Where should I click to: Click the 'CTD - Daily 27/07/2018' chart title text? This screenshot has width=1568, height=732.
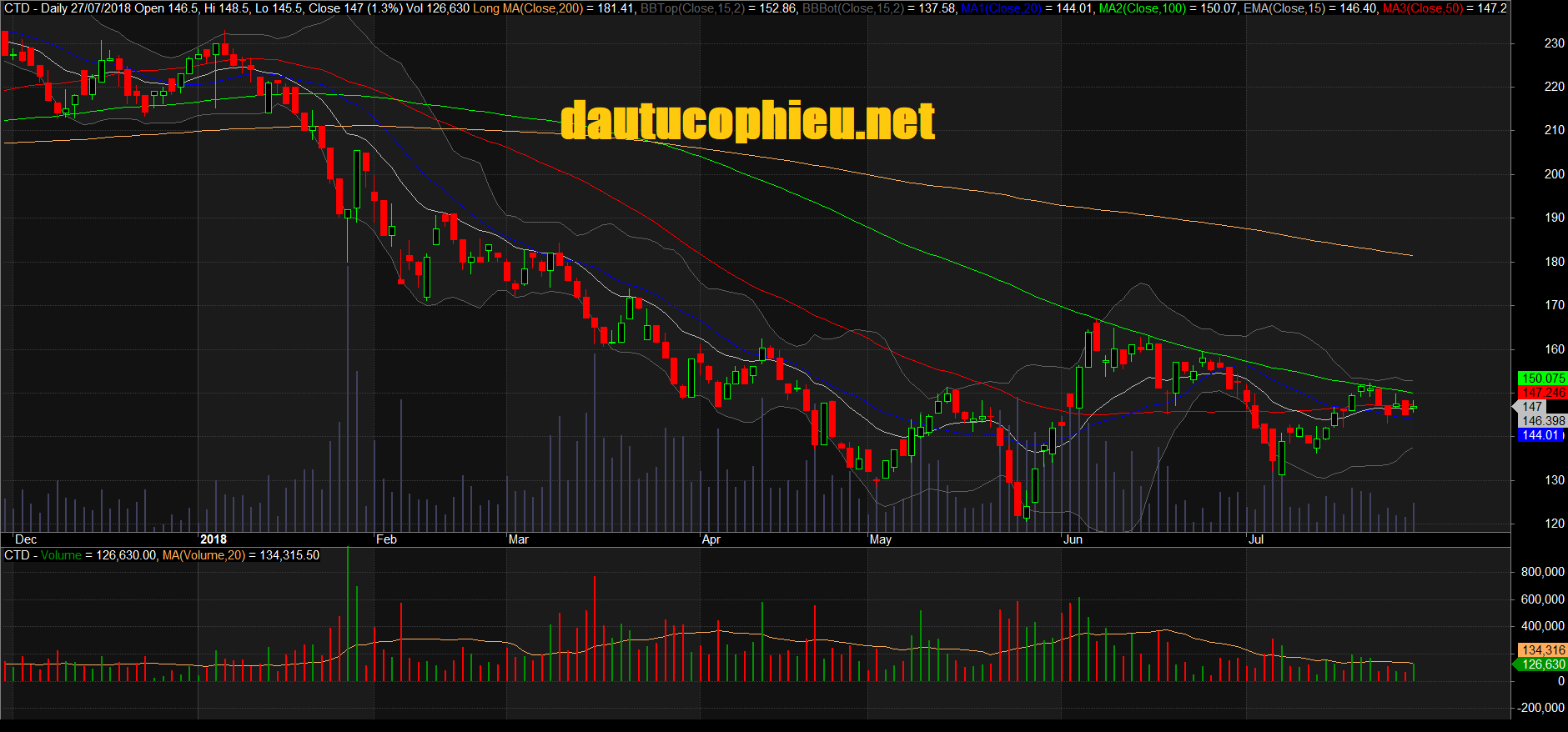[x=68, y=8]
